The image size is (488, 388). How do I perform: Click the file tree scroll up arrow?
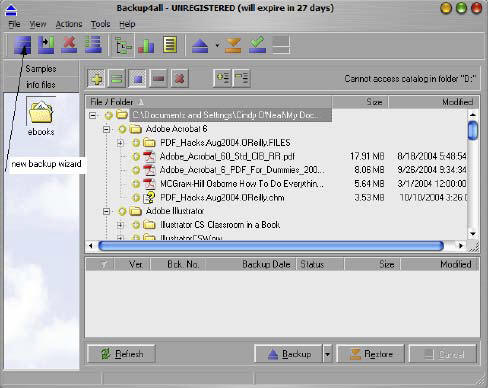[473, 115]
